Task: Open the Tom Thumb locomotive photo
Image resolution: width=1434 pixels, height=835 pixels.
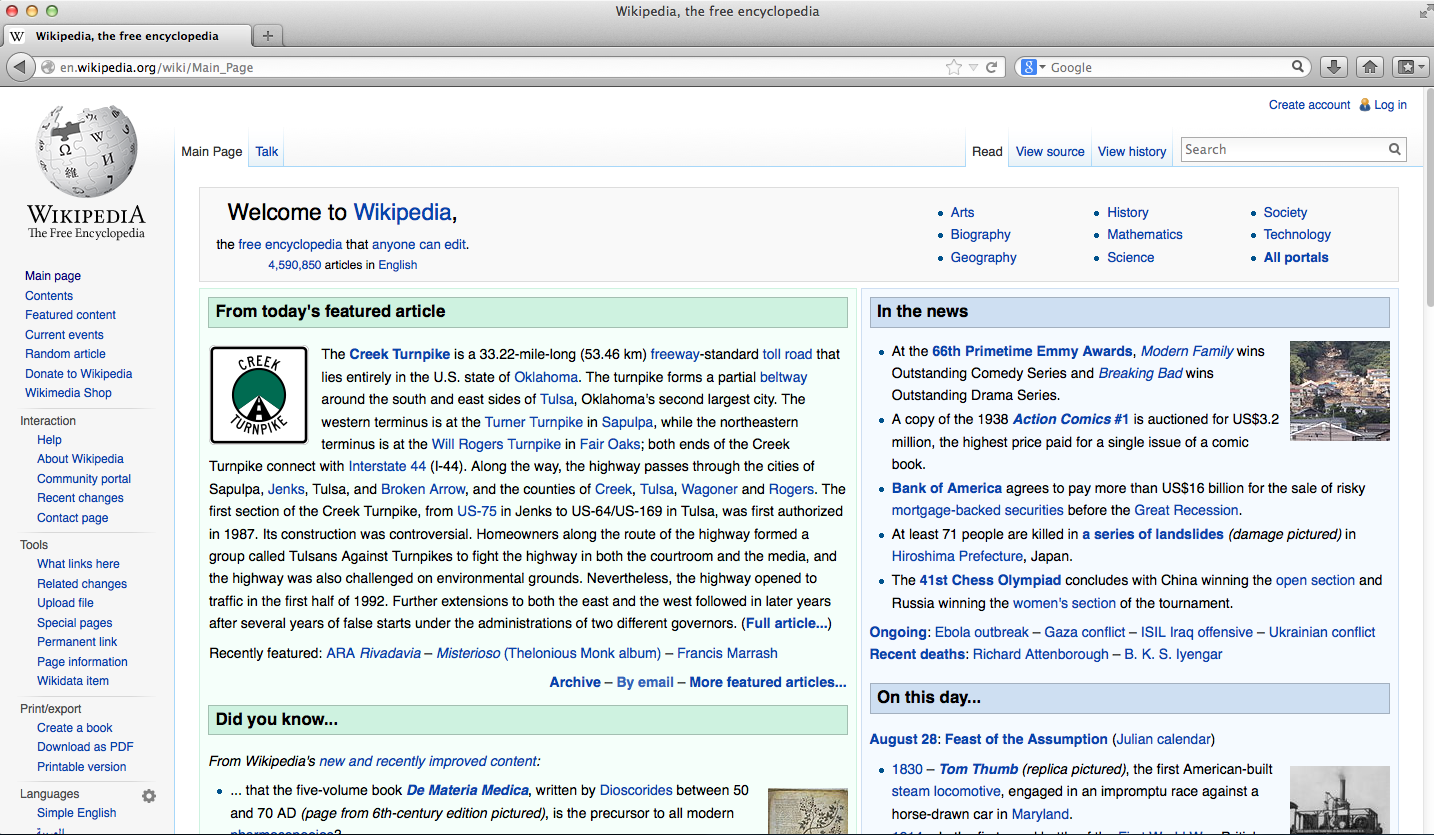Action: 1339,799
